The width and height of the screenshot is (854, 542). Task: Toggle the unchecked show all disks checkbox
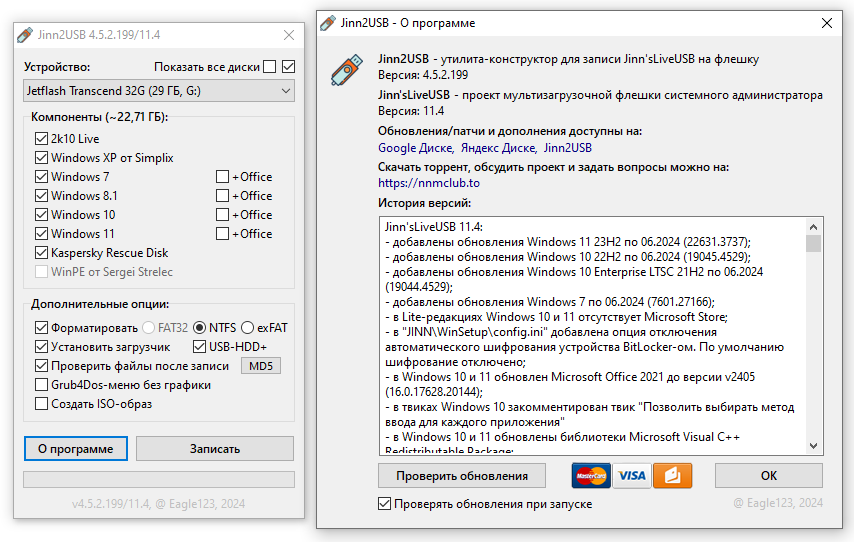(x=269, y=66)
